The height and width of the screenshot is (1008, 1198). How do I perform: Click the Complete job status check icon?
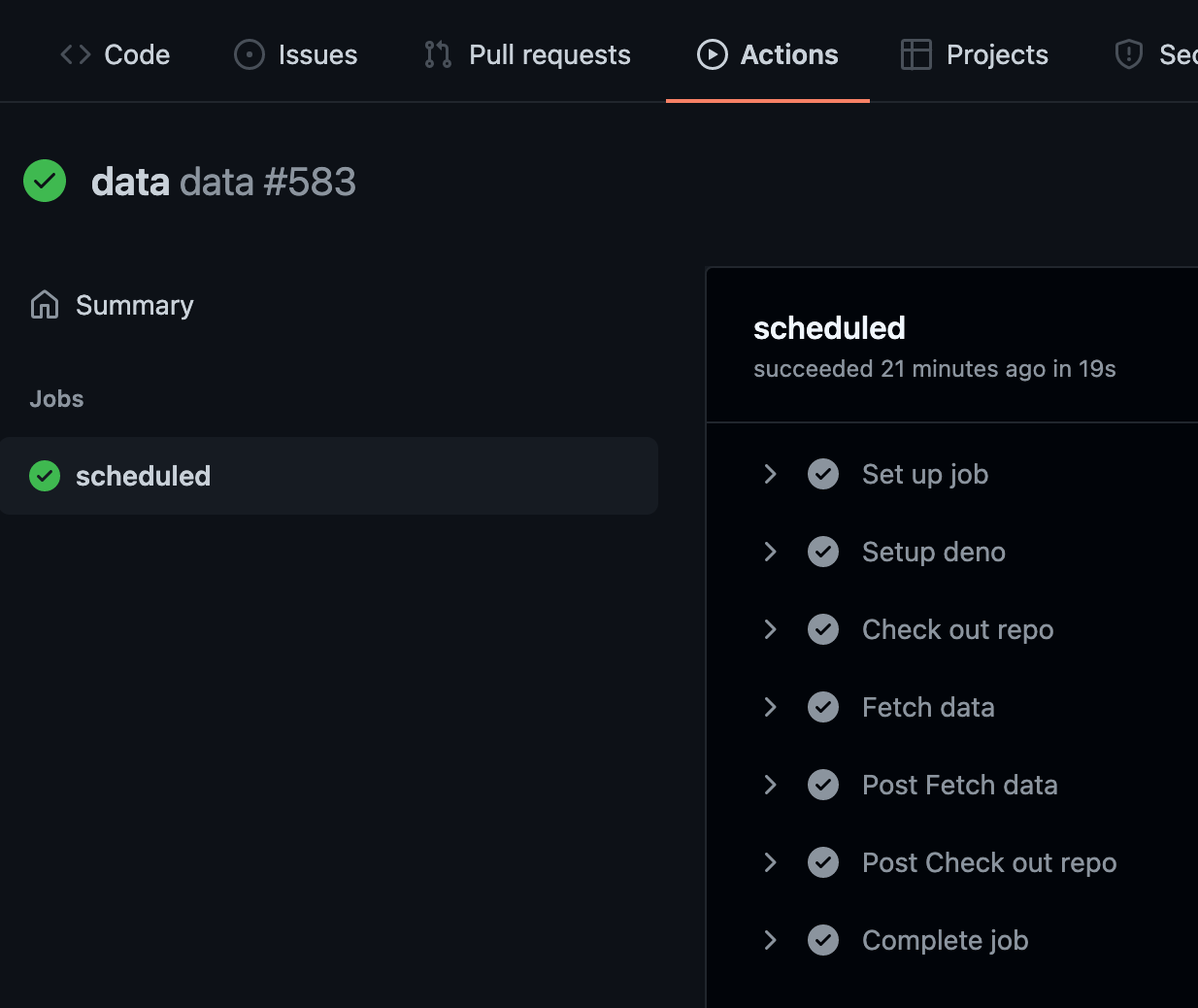tap(823, 940)
